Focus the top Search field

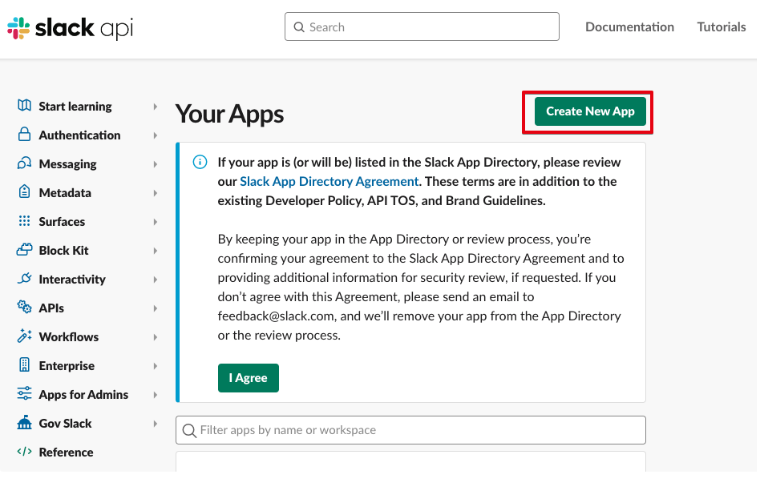pos(422,27)
